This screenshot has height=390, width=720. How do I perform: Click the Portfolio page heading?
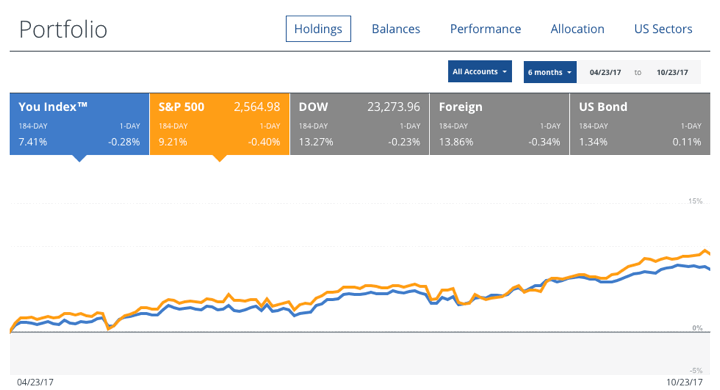63,29
